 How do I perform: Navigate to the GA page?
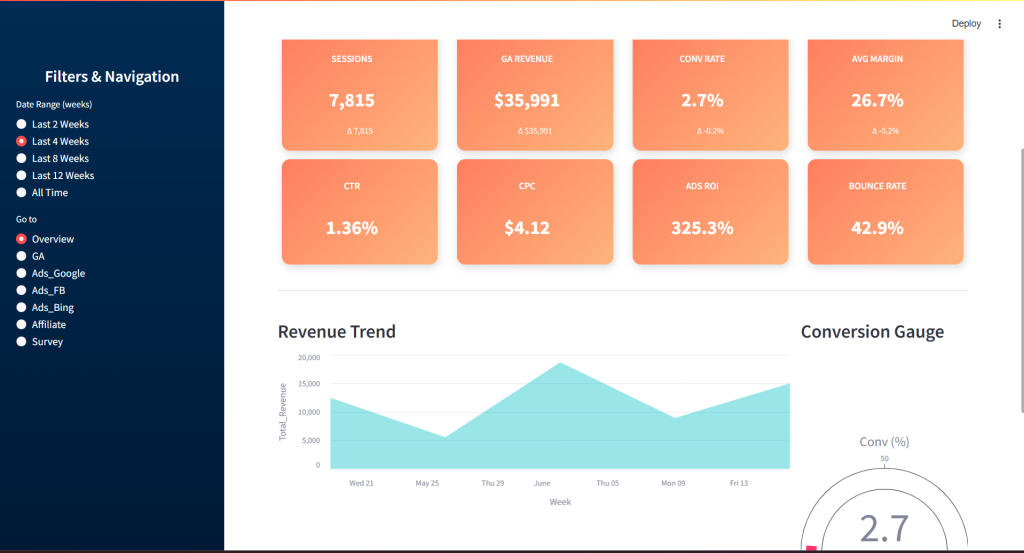pyautogui.click(x=22, y=257)
